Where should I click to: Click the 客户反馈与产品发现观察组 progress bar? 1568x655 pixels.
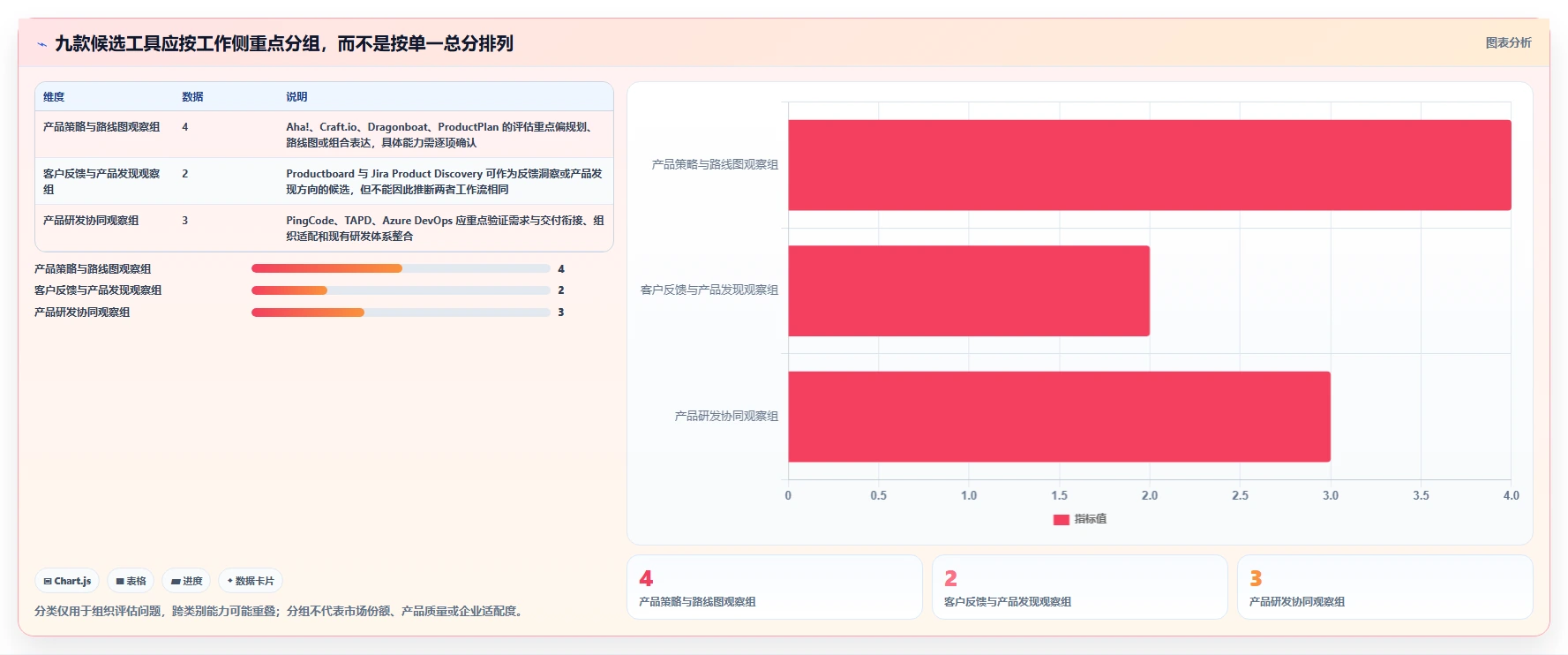pos(401,290)
